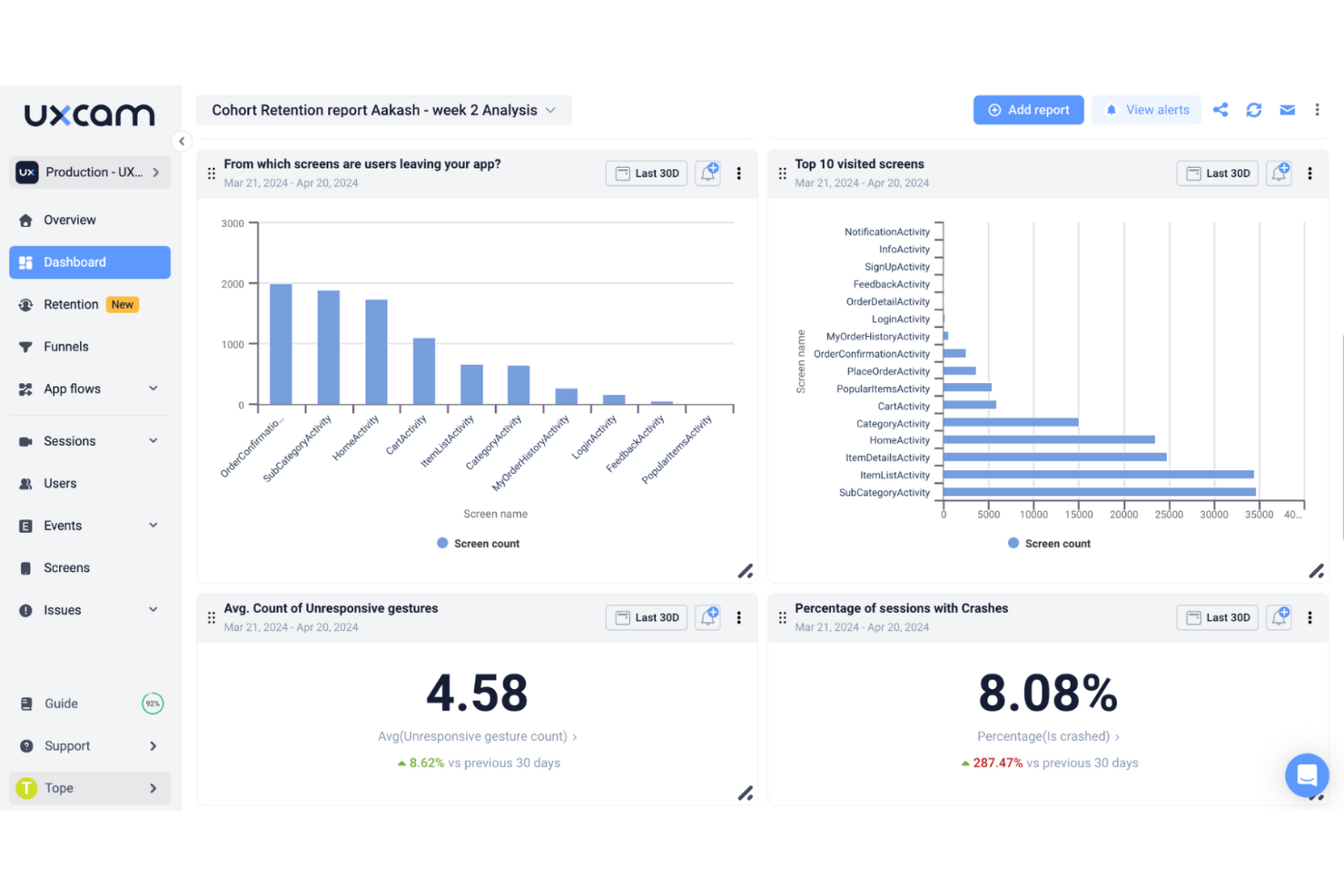Add alert for Unresponsive gestures widget
The width and height of the screenshot is (1344, 896).
(708, 617)
